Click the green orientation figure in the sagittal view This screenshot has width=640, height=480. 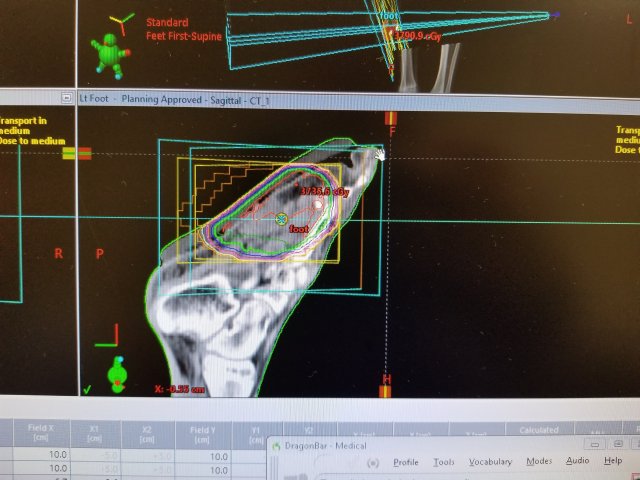click(118, 372)
